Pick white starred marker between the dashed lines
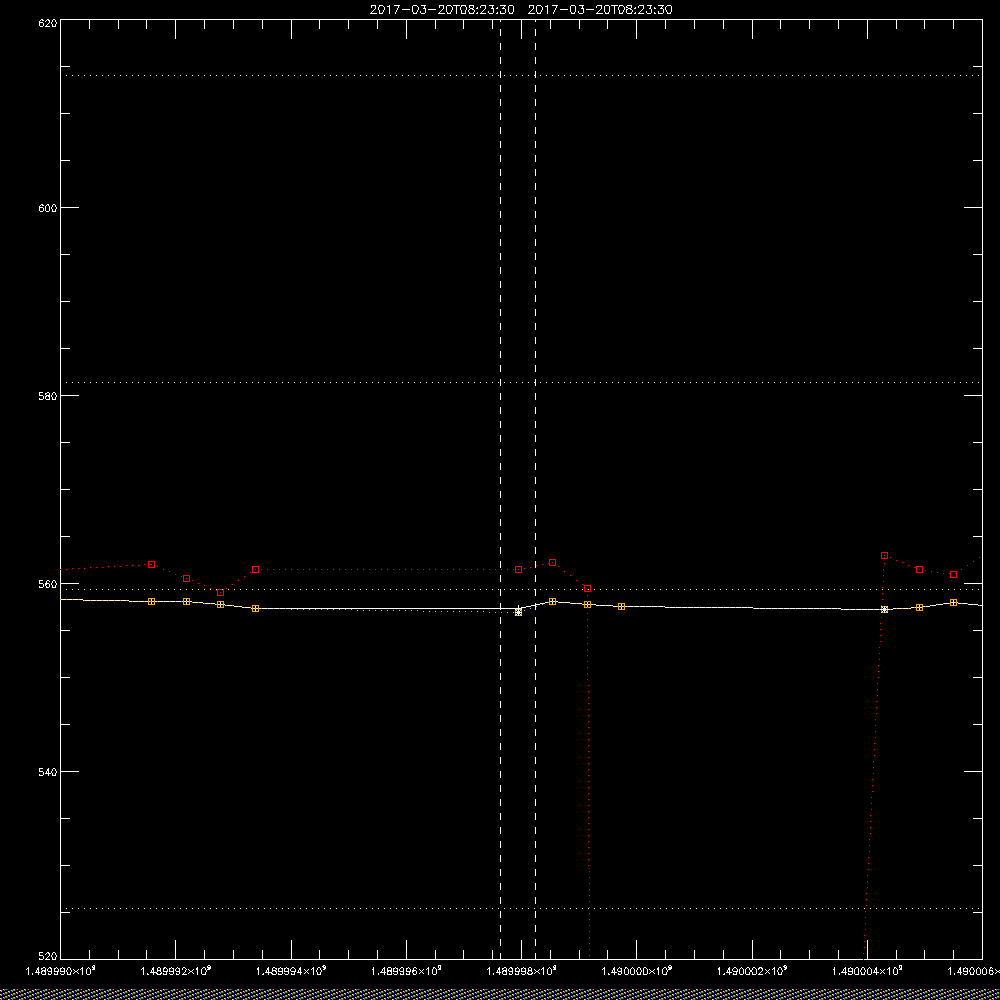This screenshot has width=1000, height=1000. (x=518, y=612)
